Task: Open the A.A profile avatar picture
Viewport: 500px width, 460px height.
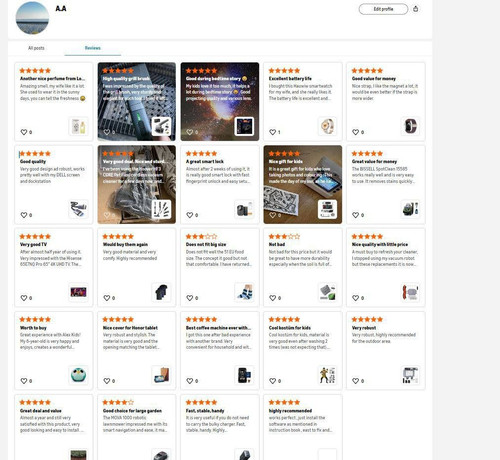Action: tap(32, 18)
